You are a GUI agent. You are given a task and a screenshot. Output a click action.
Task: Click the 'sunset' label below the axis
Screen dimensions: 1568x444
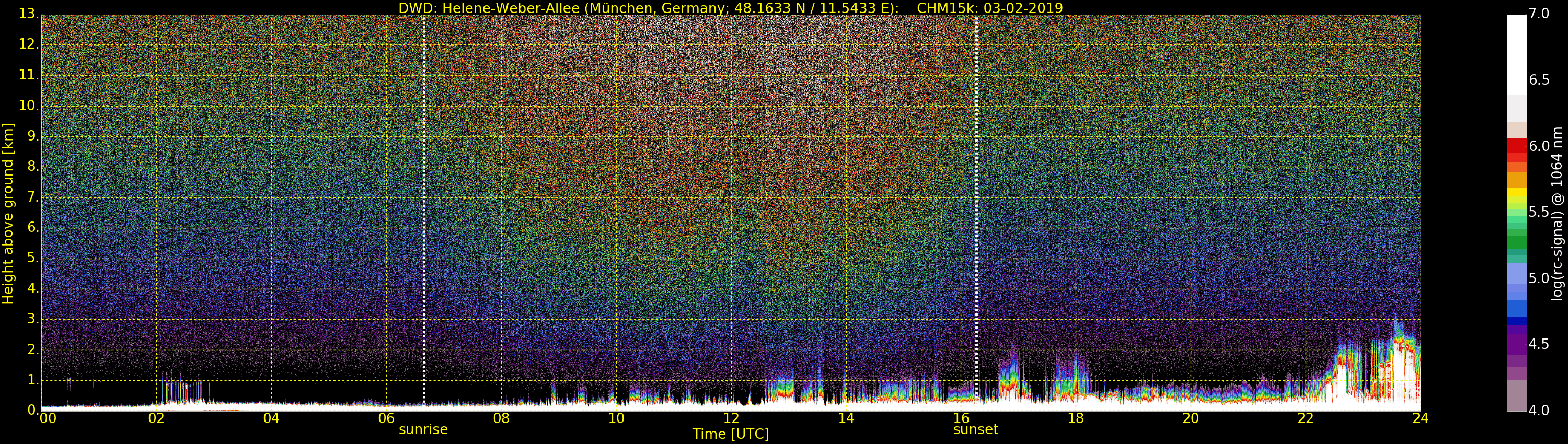click(976, 429)
